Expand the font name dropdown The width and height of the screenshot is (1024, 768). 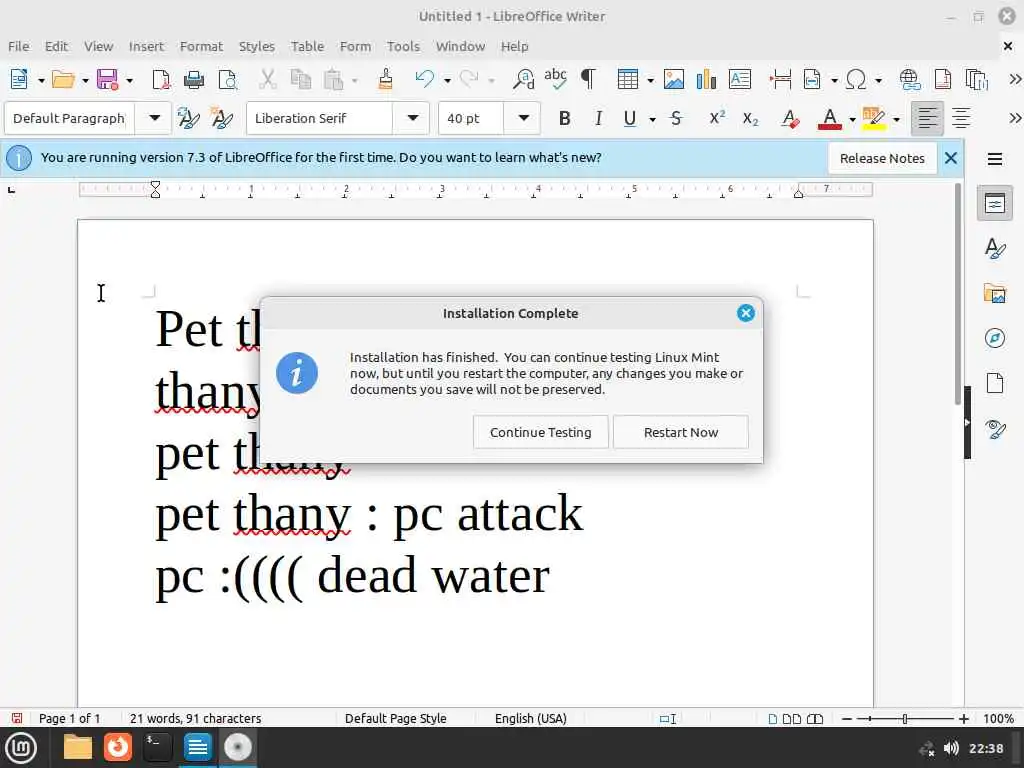coord(413,118)
